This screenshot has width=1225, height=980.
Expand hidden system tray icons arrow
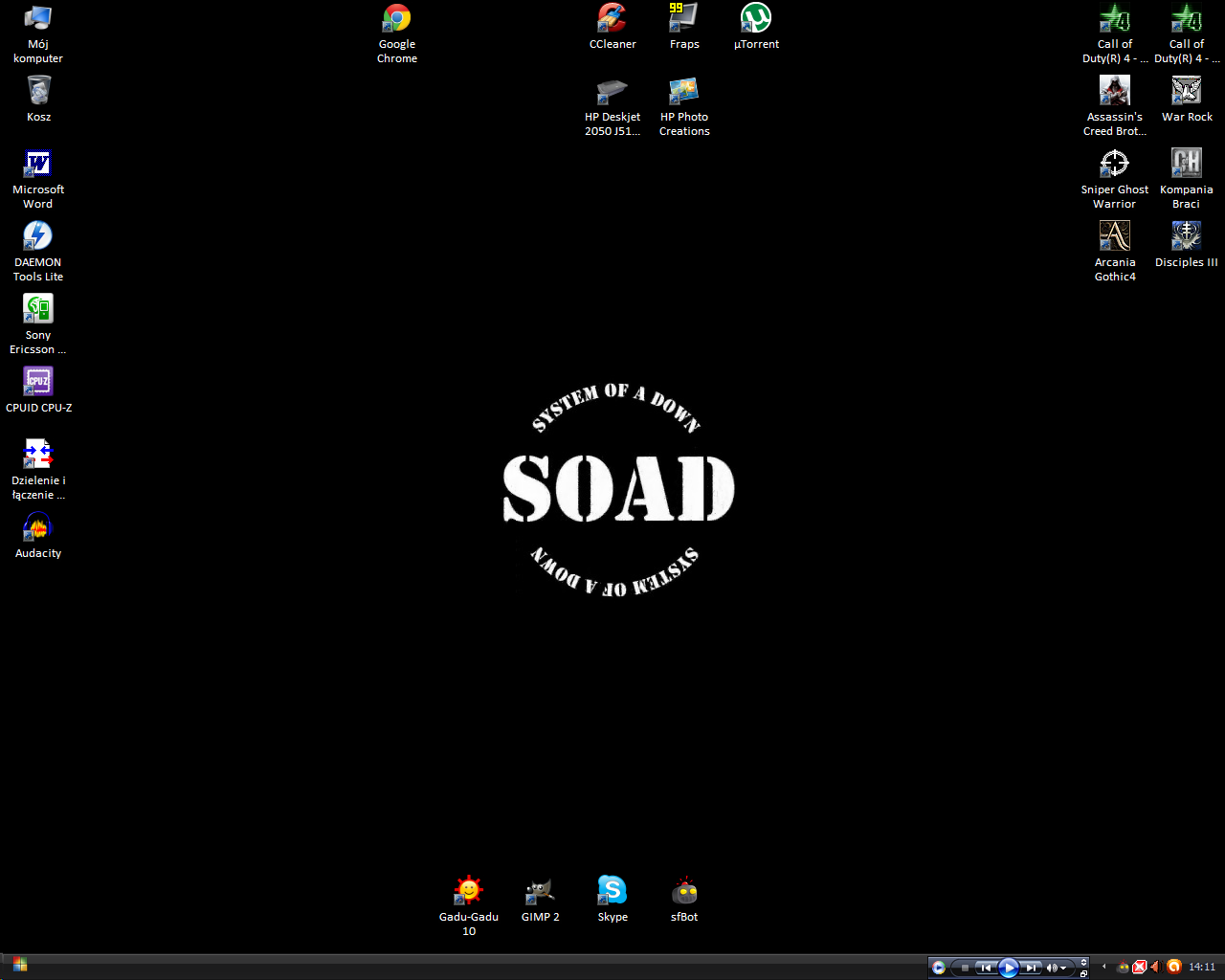pos(1103,967)
